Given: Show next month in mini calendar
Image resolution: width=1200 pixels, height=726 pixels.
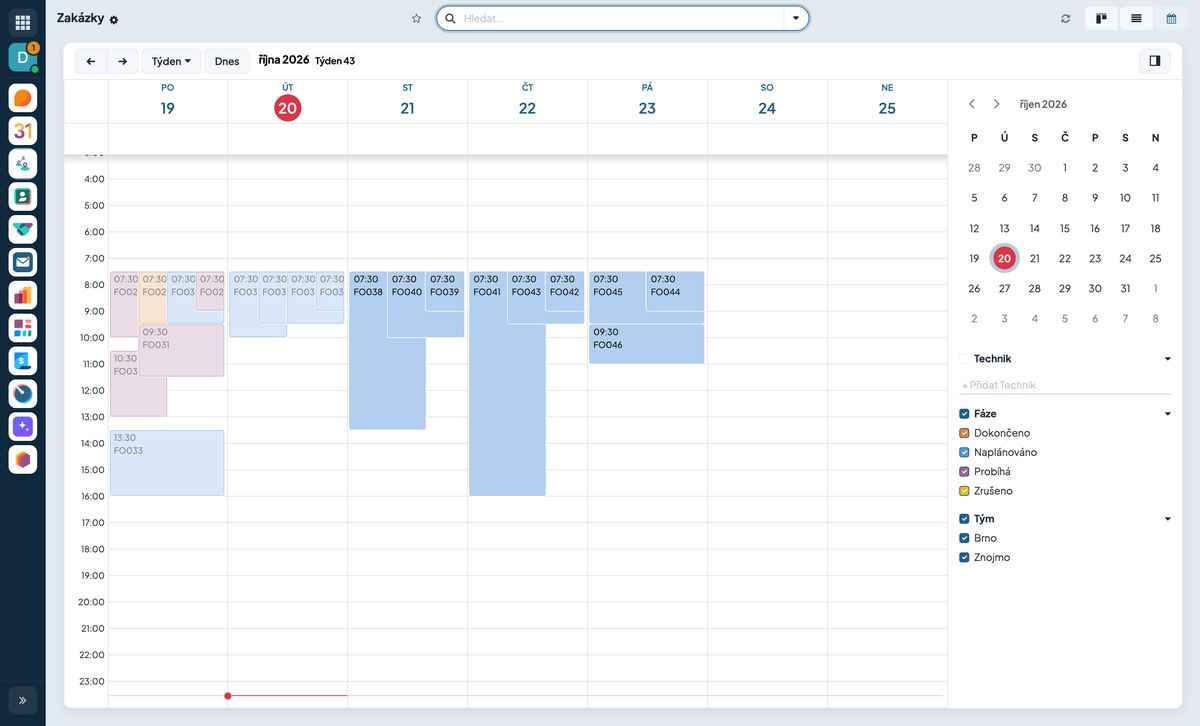Looking at the screenshot, I should (996, 104).
